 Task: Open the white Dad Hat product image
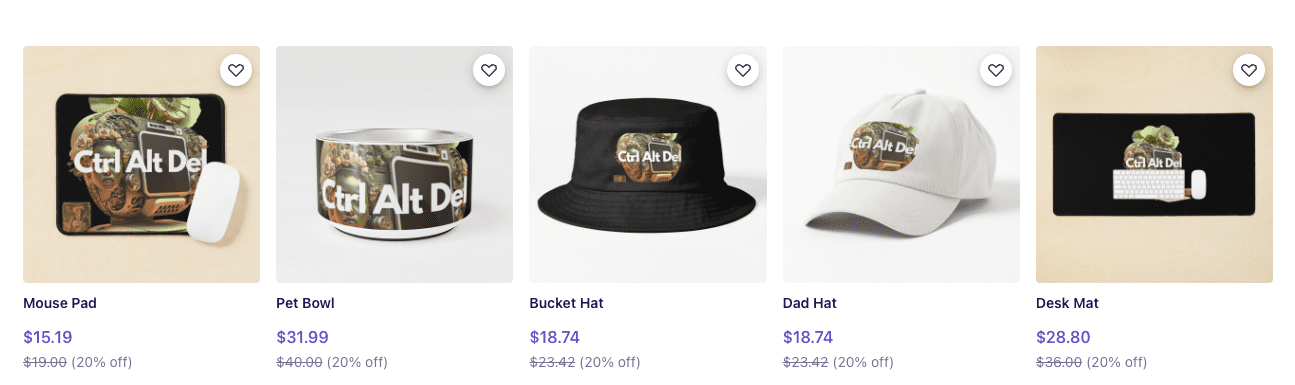coord(901,164)
